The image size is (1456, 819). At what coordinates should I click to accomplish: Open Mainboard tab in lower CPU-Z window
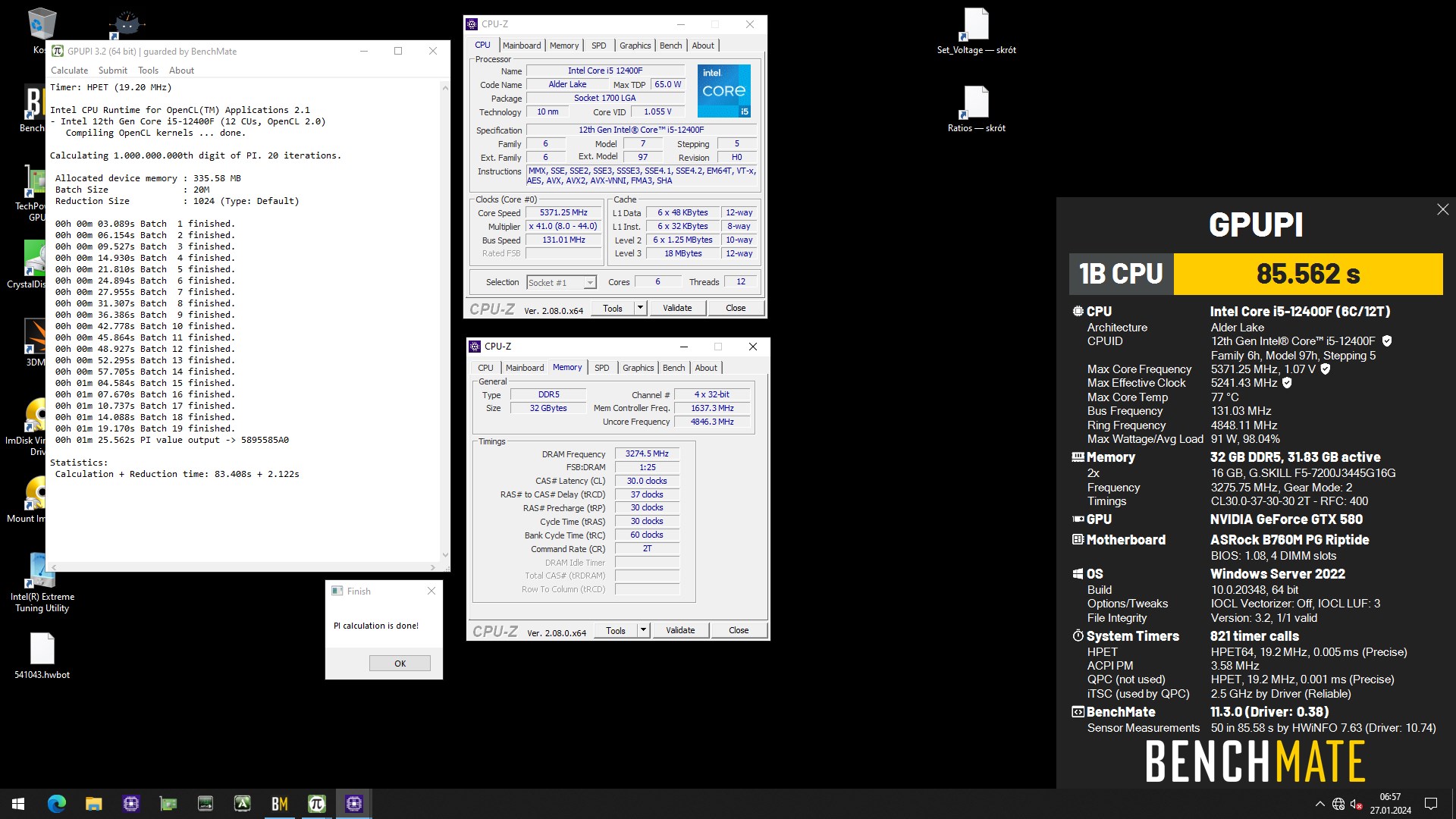[525, 368]
